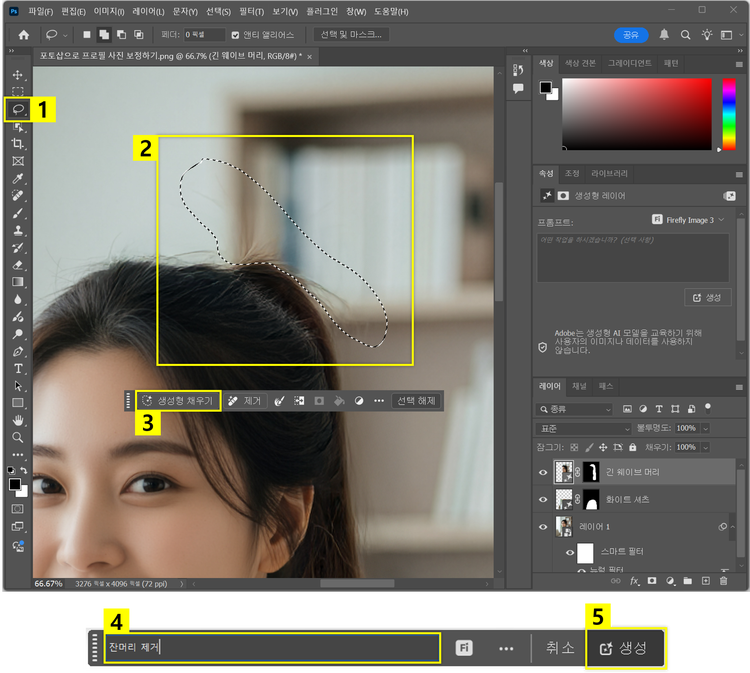Click the 선택 해제 button
The height and width of the screenshot is (673, 750).
(415, 400)
